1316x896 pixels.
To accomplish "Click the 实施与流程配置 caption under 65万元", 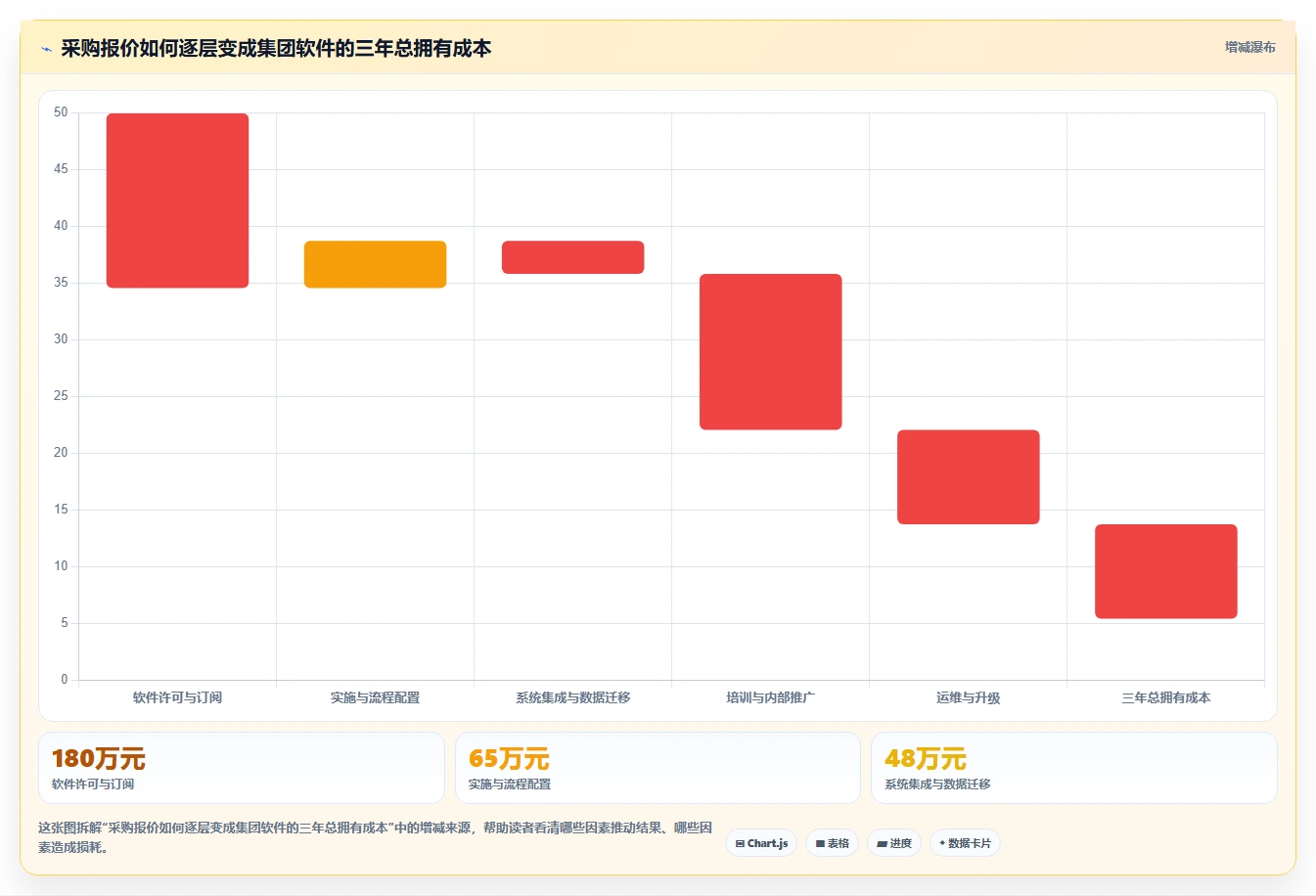I will (510, 784).
